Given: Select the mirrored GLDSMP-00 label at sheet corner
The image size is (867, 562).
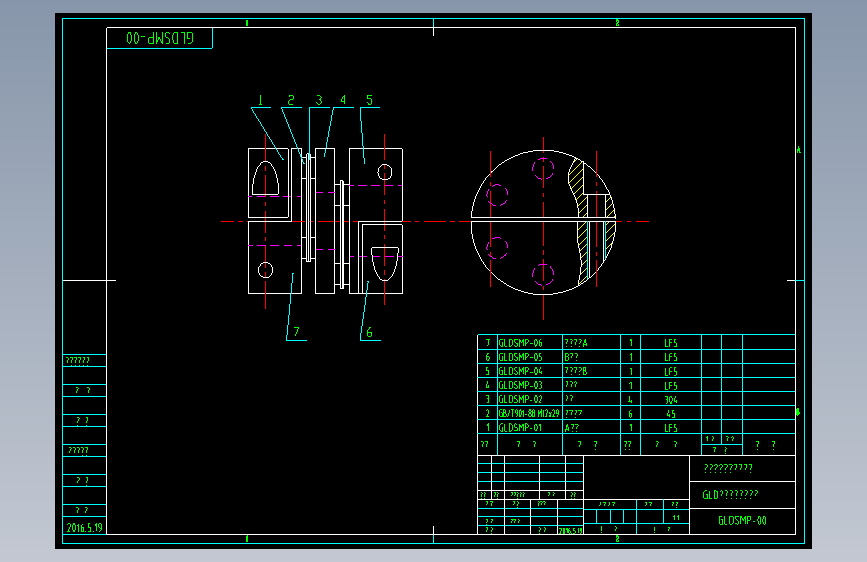Looking at the screenshot, I should click(x=160, y=38).
